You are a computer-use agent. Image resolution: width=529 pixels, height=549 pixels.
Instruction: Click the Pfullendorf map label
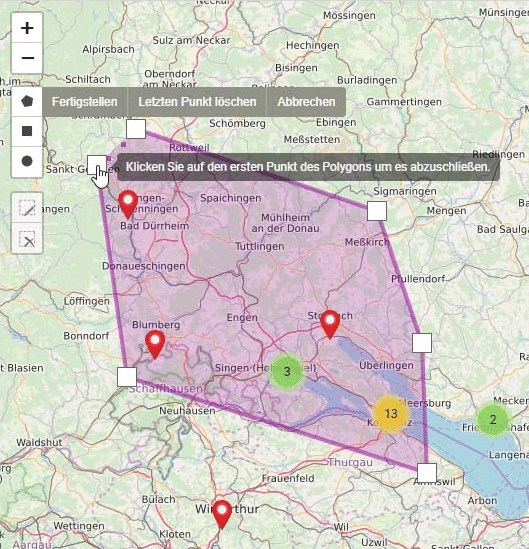click(x=418, y=279)
